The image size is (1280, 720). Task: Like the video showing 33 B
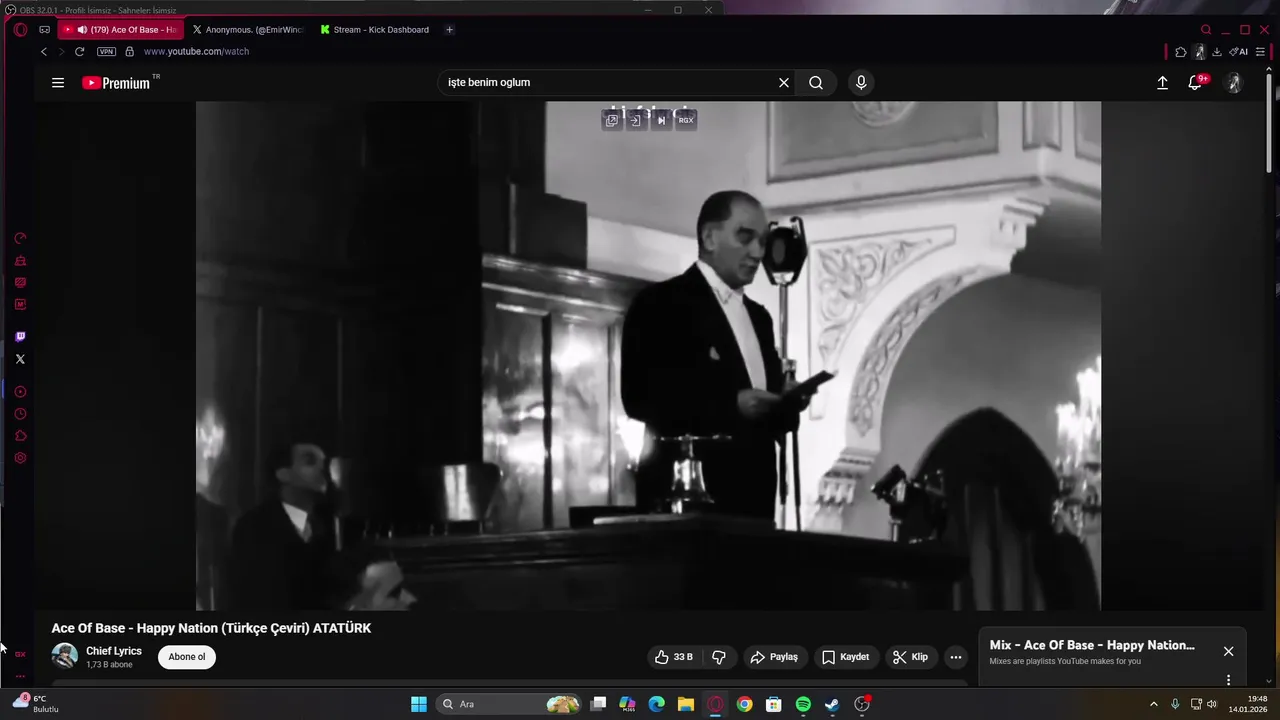click(673, 657)
